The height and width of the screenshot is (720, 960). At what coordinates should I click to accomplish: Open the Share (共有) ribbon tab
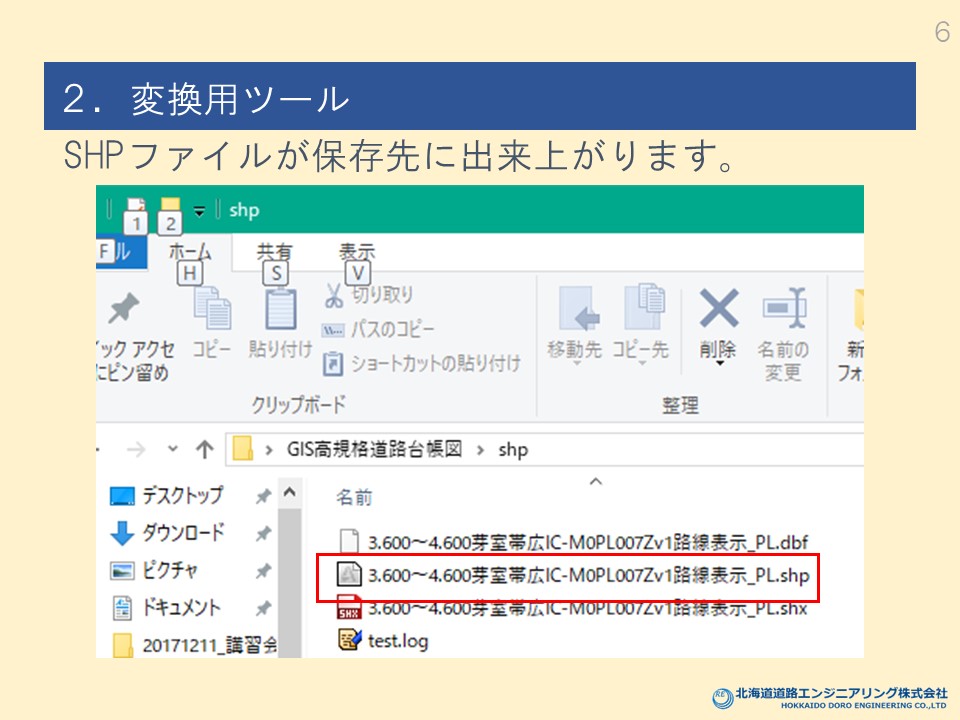pyautogui.click(x=274, y=253)
